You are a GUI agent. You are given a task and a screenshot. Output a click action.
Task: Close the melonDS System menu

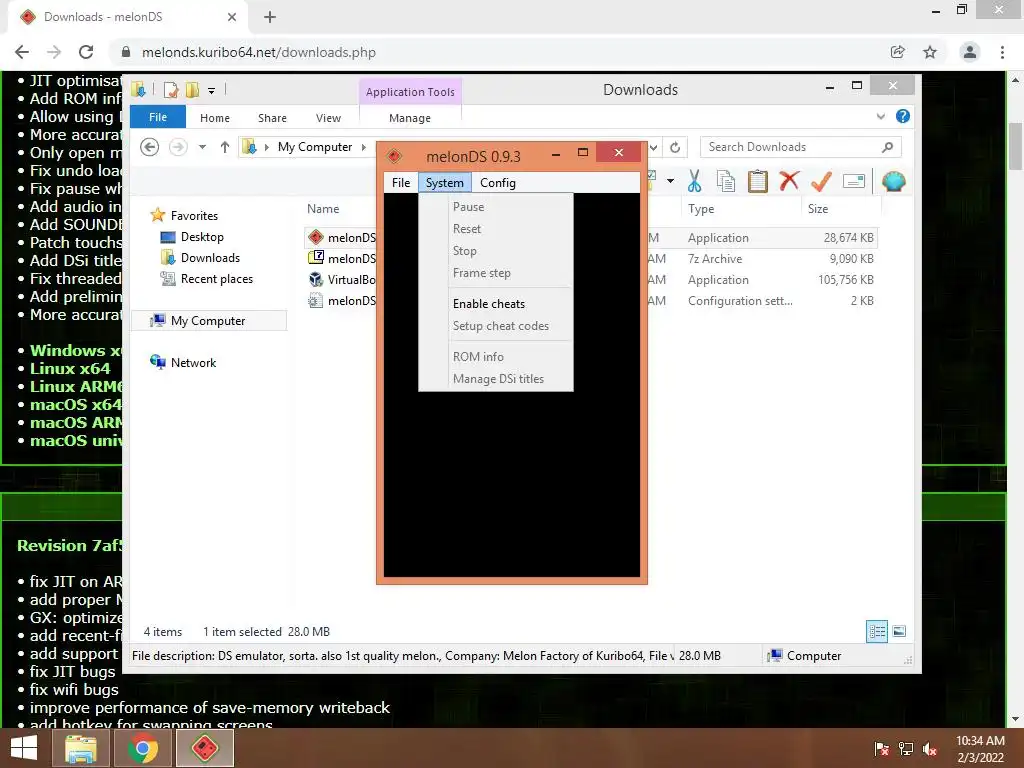[444, 183]
